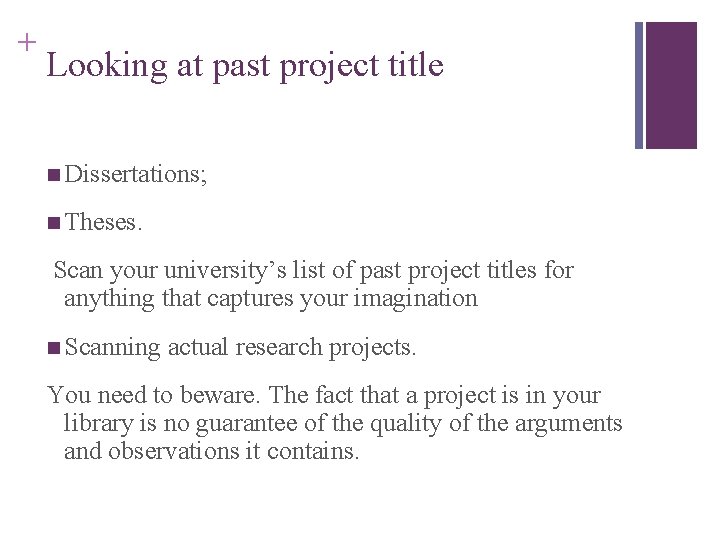Click the word 'imagination' in the body

coord(416,299)
